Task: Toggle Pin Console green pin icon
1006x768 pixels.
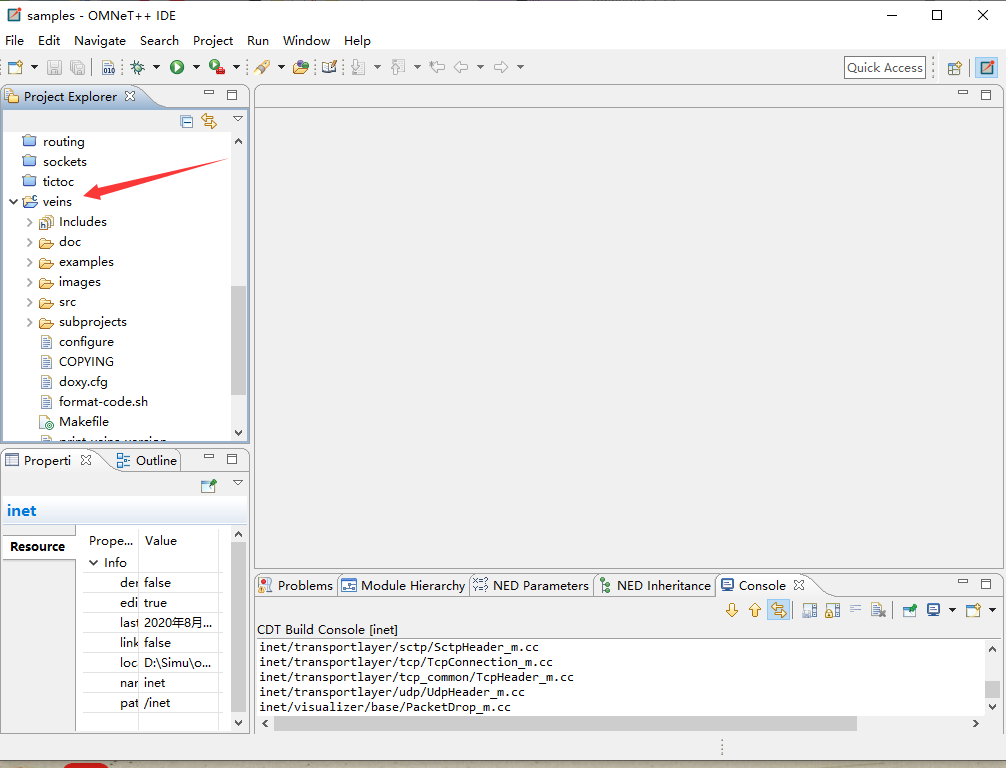Action: 910,610
